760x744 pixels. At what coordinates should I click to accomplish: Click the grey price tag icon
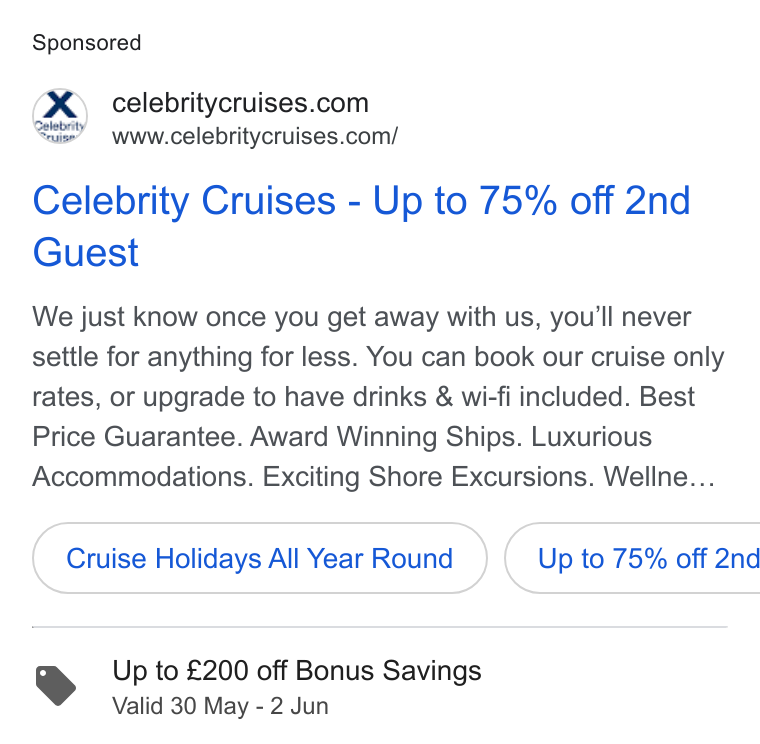[56, 686]
